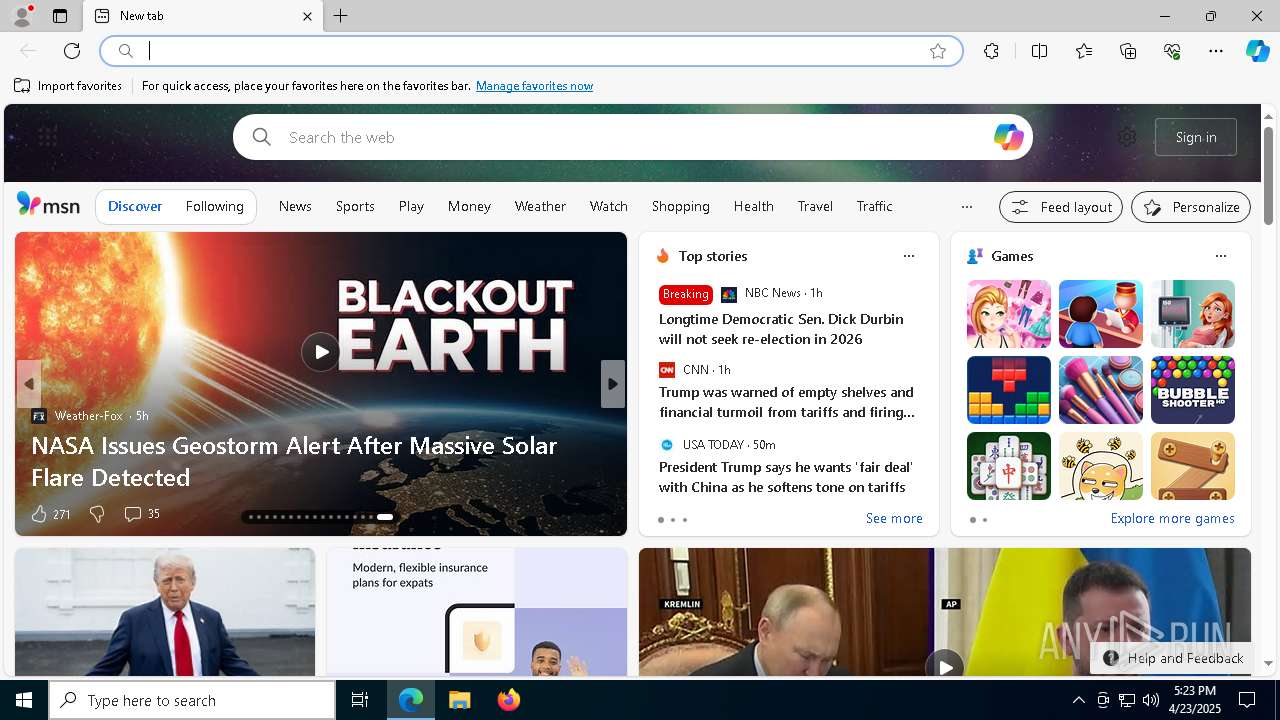Image resolution: width=1280 pixels, height=720 pixels.
Task: Open a new browser tab
Action: point(341,16)
